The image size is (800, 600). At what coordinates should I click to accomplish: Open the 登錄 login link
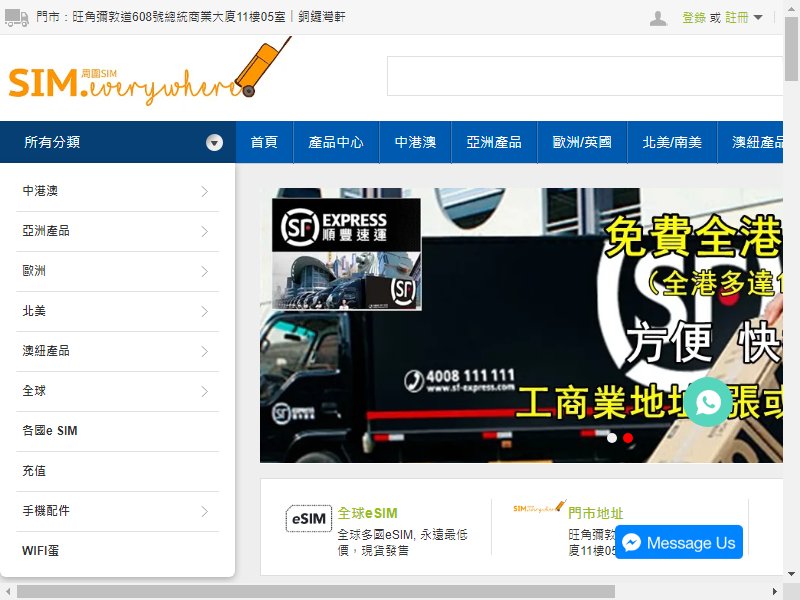[x=694, y=18]
